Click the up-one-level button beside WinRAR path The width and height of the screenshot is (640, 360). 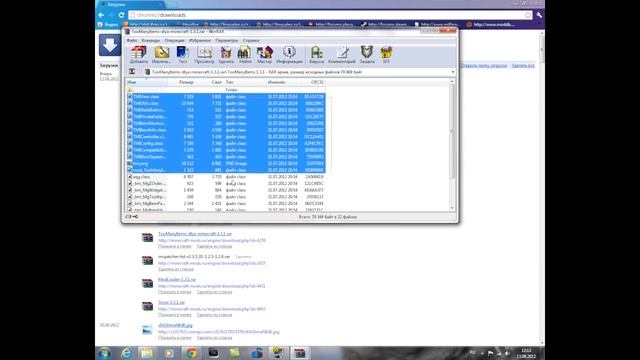132,72
